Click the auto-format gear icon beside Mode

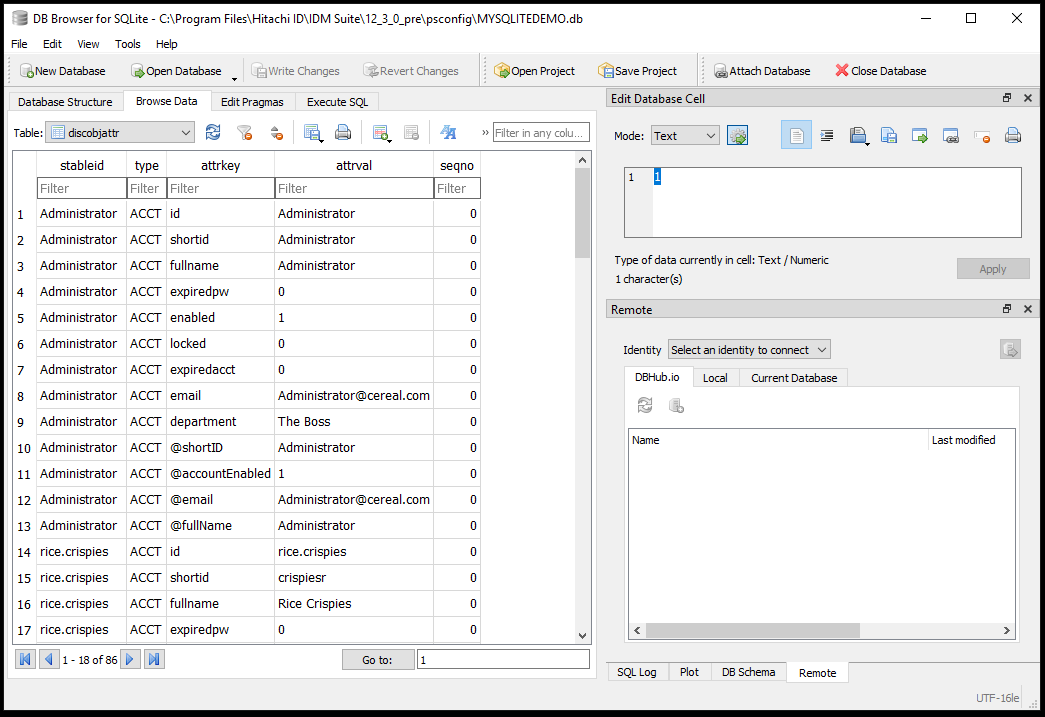[738, 136]
